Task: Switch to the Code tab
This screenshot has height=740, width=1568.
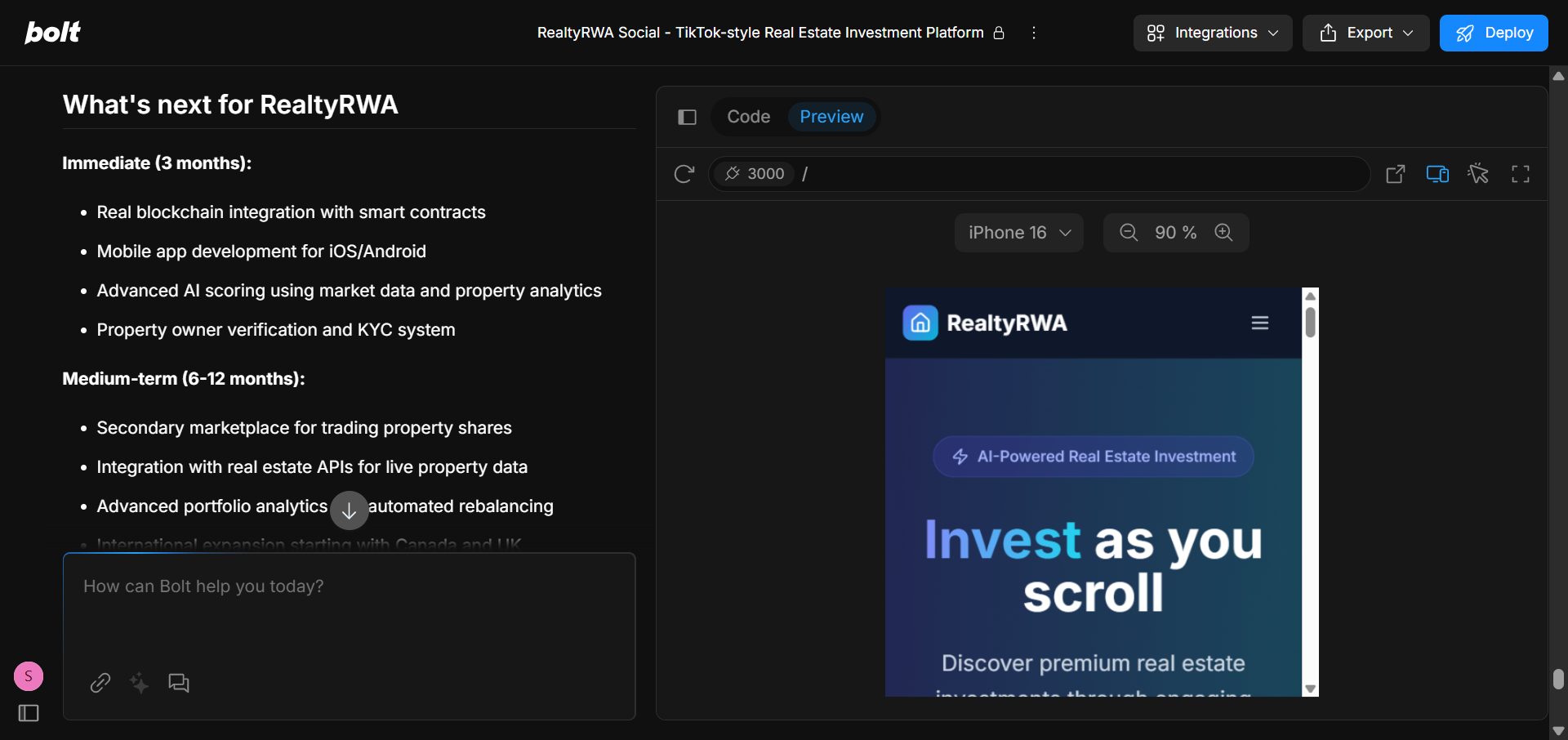Action: [748, 117]
